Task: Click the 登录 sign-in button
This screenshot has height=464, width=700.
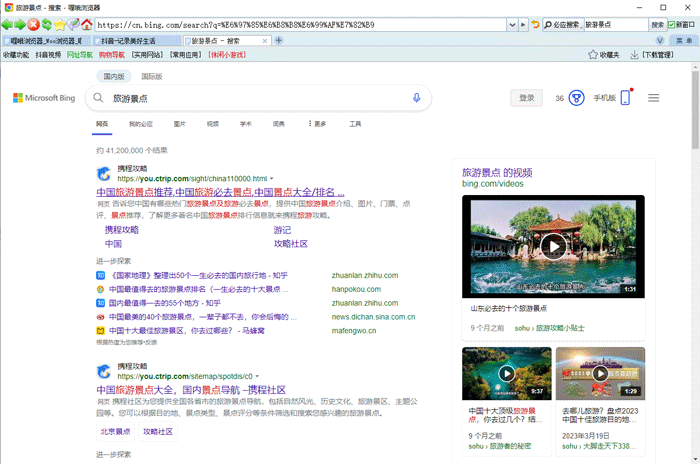Action: pos(527,98)
